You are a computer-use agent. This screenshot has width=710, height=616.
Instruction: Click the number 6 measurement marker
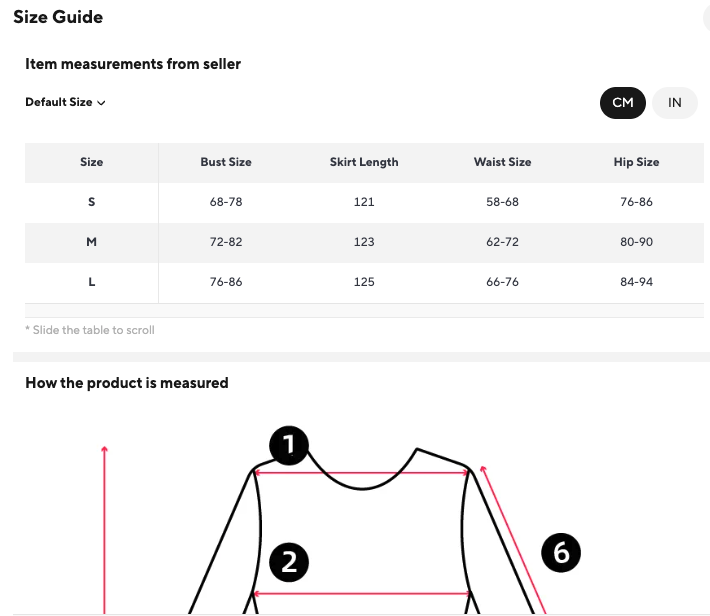click(561, 553)
